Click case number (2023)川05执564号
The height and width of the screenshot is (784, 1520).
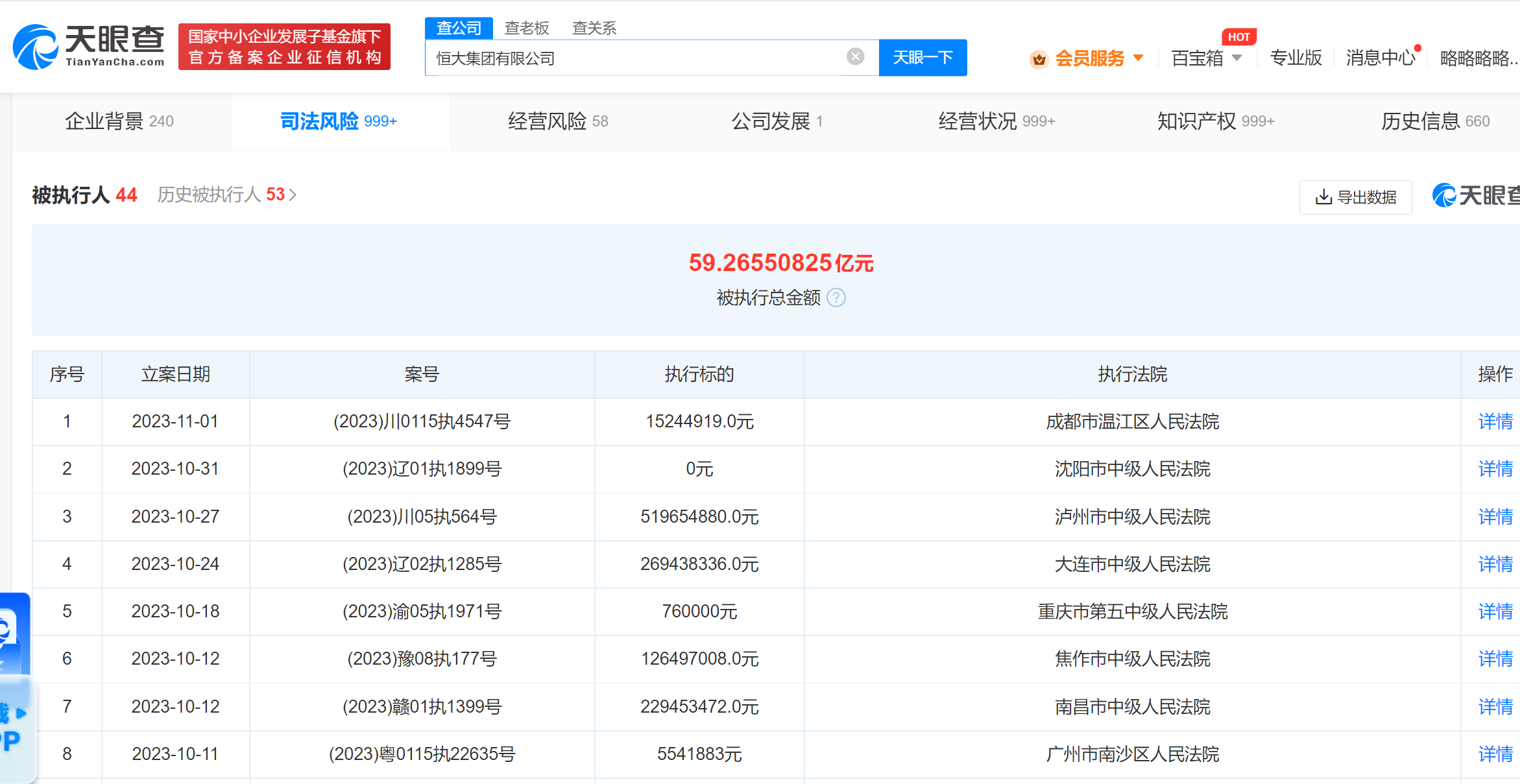pyautogui.click(x=422, y=517)
